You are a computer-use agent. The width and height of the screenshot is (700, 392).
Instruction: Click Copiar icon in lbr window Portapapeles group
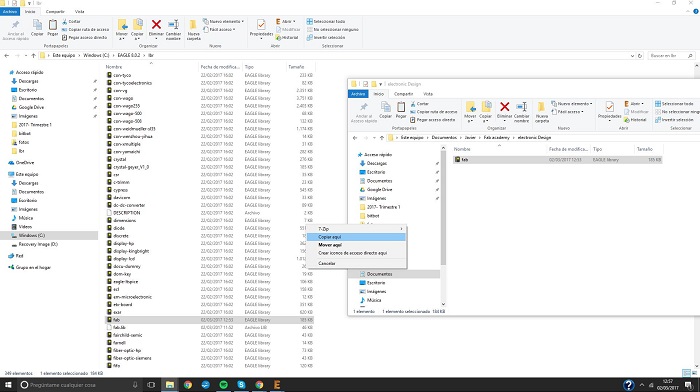click(37, 25)
